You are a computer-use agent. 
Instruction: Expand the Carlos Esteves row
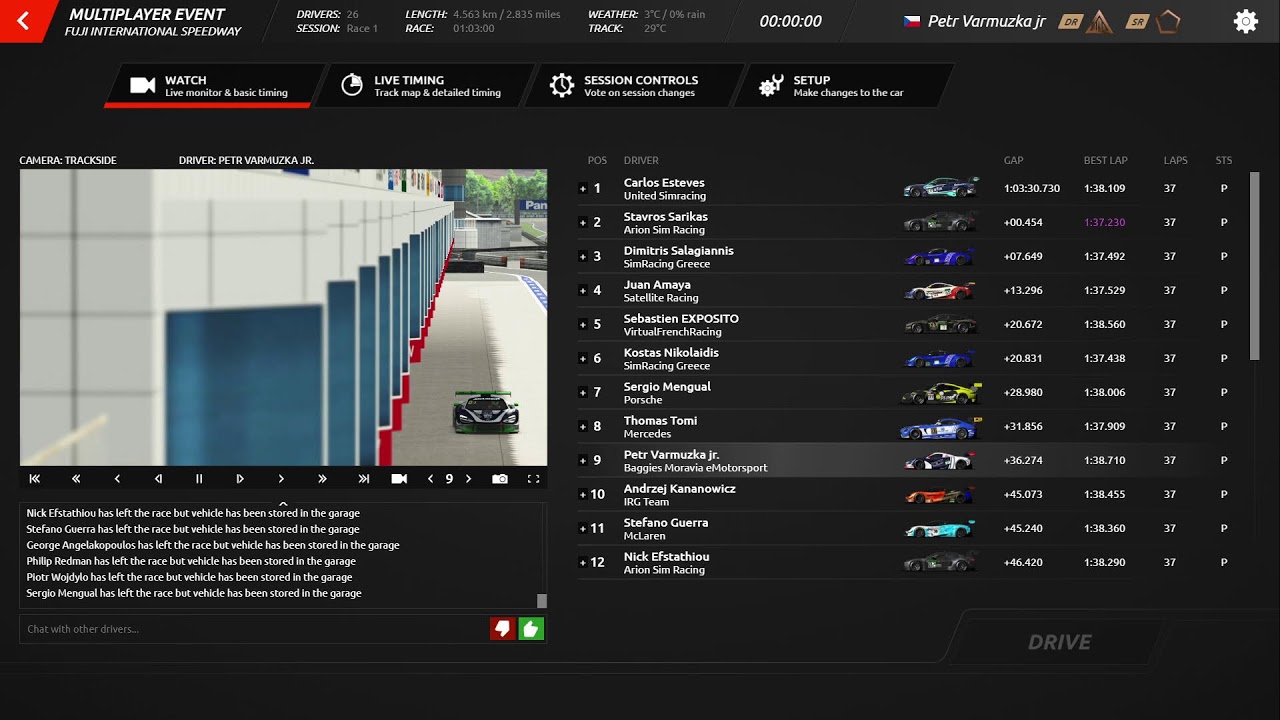click(583, 189)
